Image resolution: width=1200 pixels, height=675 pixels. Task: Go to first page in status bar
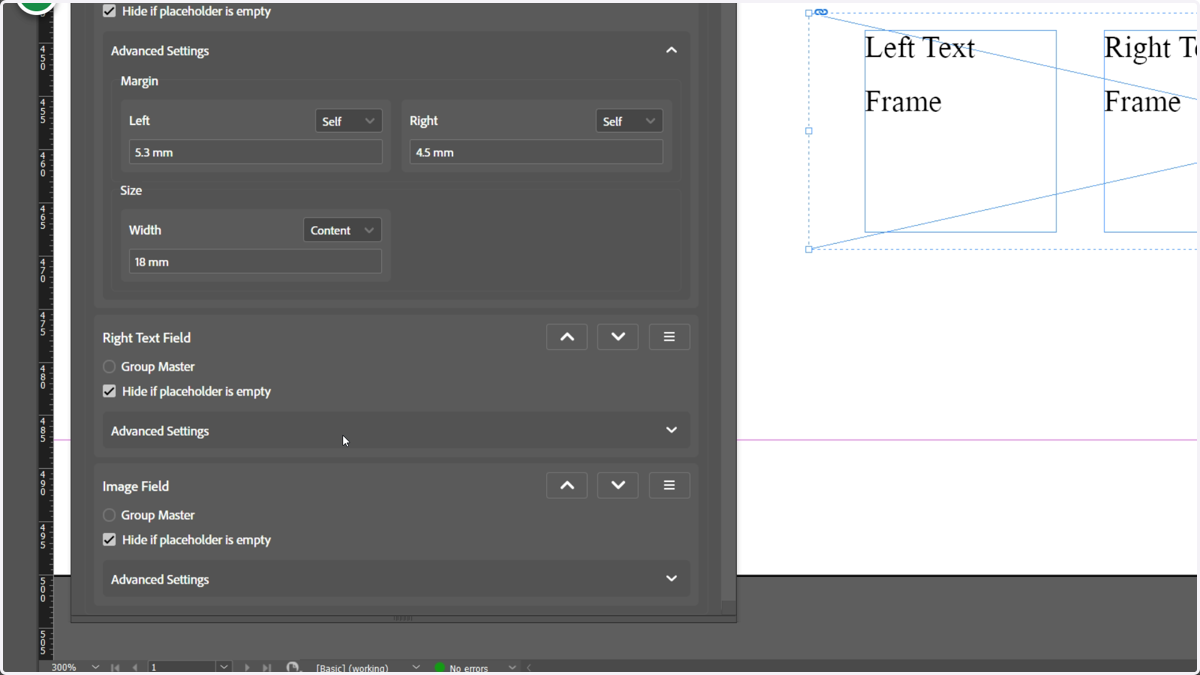116,667
